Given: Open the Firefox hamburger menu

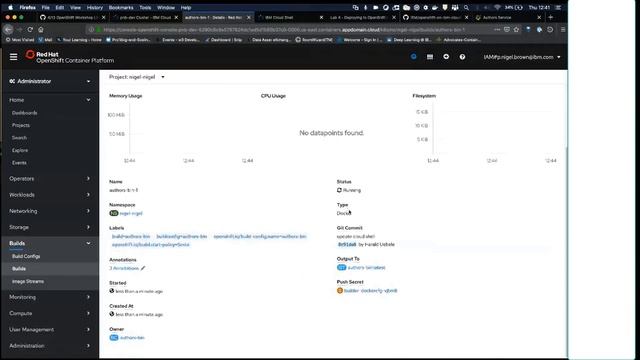Looking at the screenshot, I should (563, 29).
